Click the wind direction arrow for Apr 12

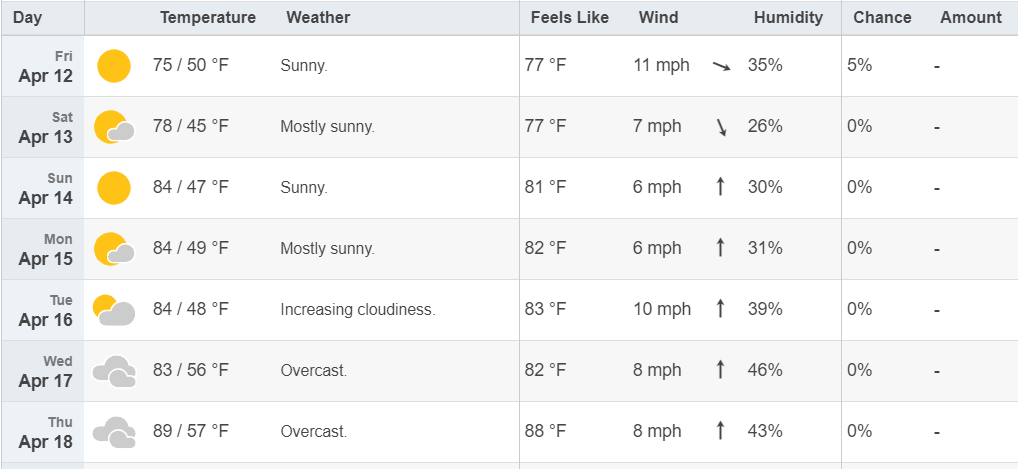tap(721, 66)
